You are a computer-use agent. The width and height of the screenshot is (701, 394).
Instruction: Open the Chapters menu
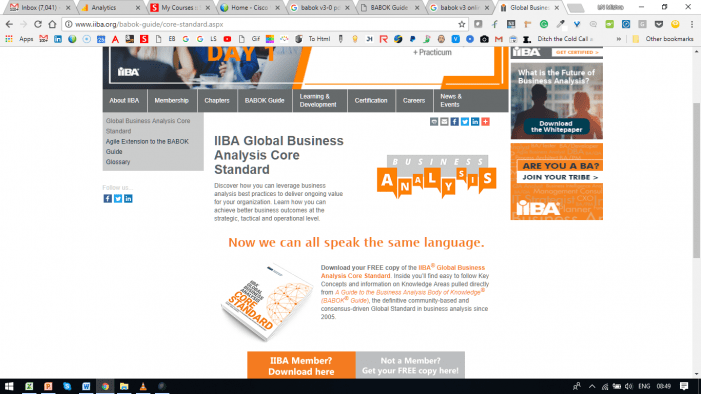click(x=217, y=101)
